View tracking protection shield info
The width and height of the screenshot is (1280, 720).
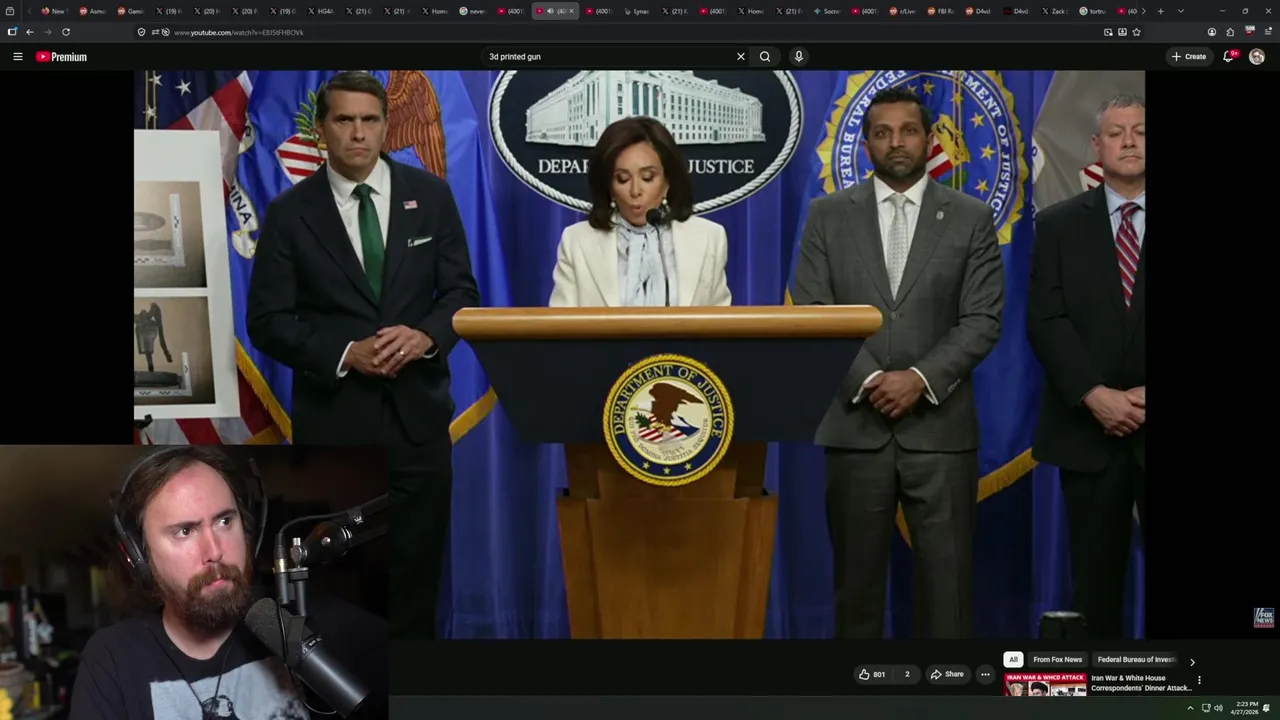[141, 32]
